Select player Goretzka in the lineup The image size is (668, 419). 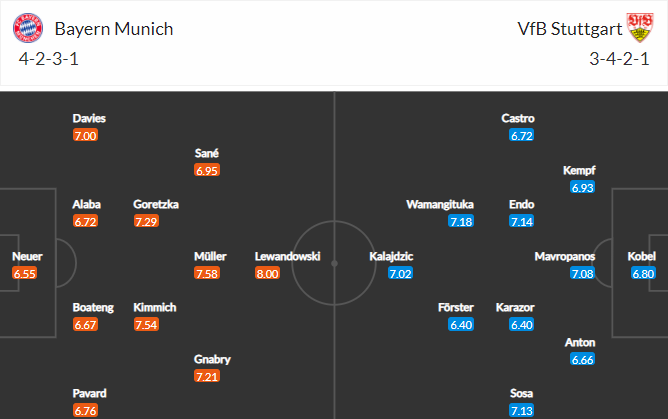[156, 204]
